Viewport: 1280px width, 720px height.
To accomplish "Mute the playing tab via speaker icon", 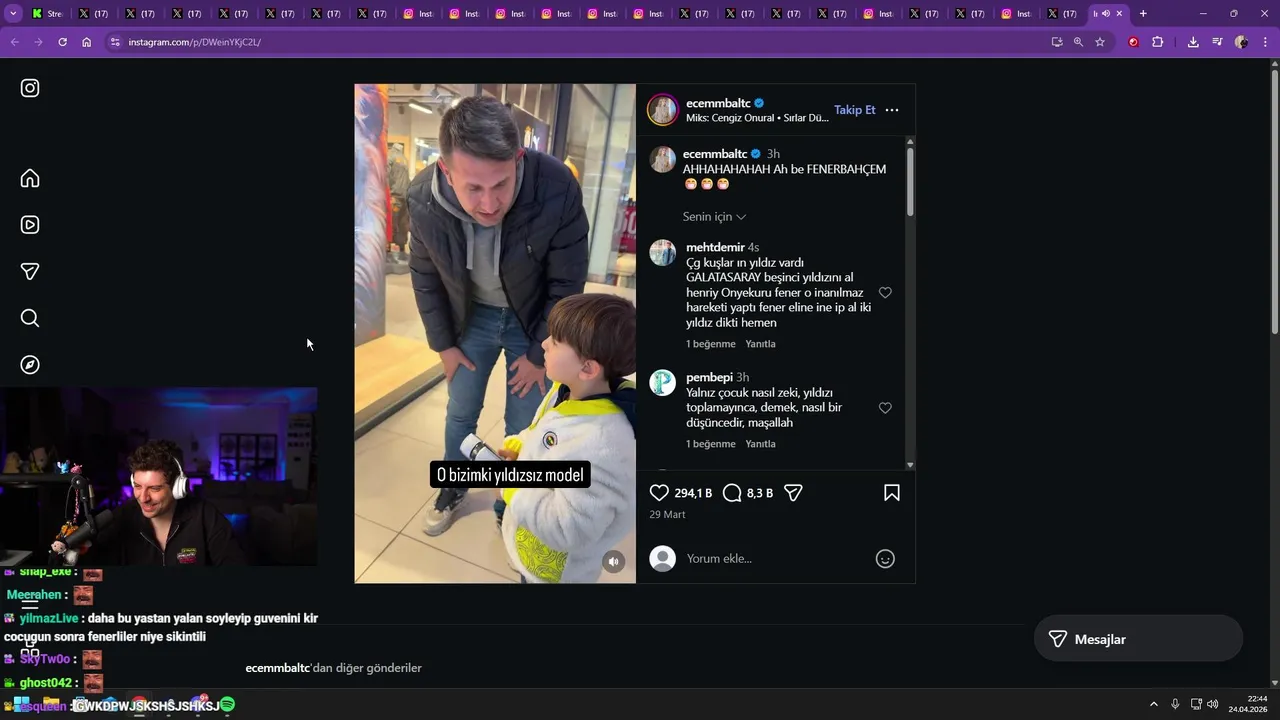I will click(x=1105, y=14).
